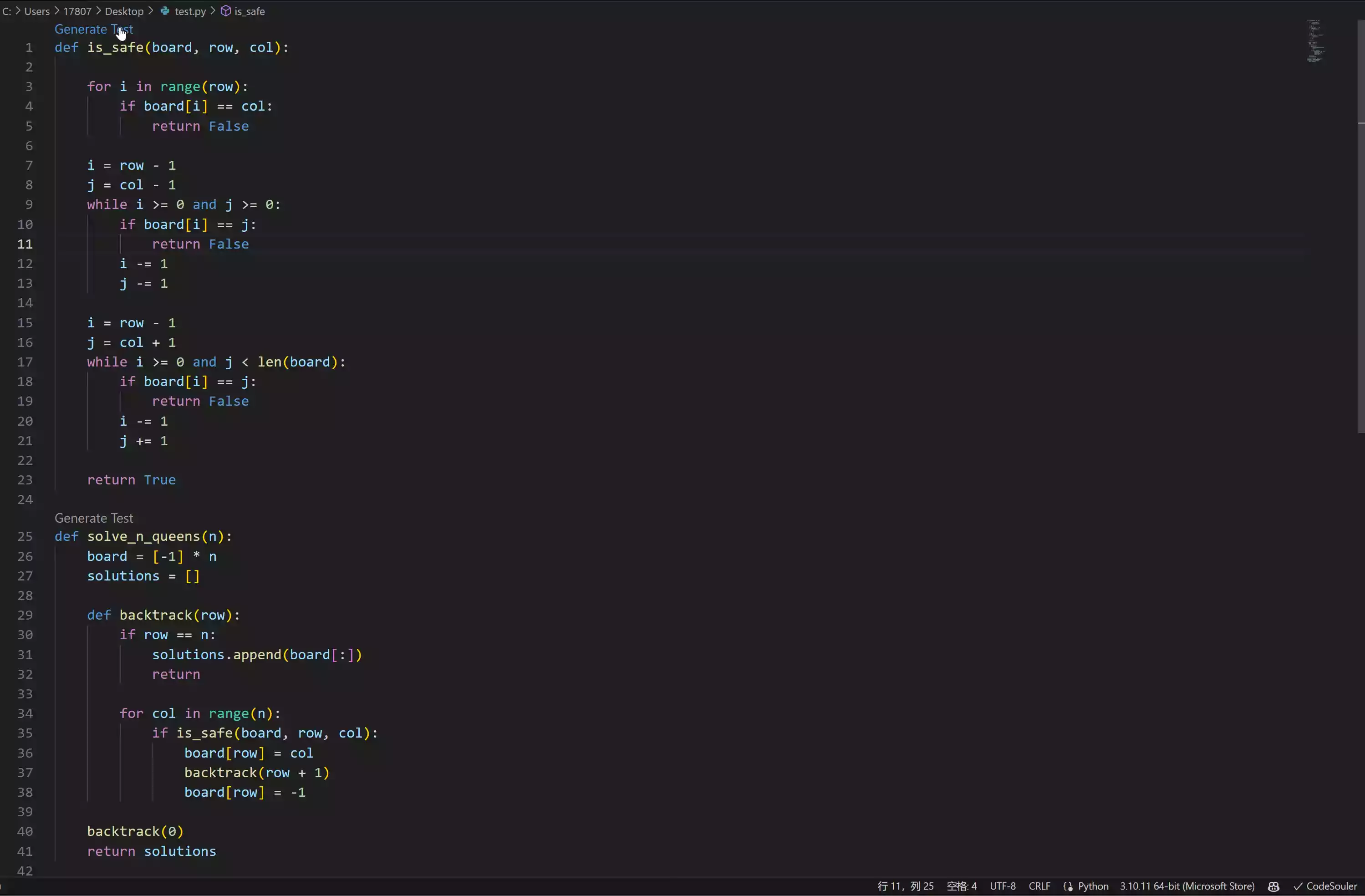The image size is (1365, 896).
Task: Change UTF-8 file encoding
Action: coord(1002,886)
